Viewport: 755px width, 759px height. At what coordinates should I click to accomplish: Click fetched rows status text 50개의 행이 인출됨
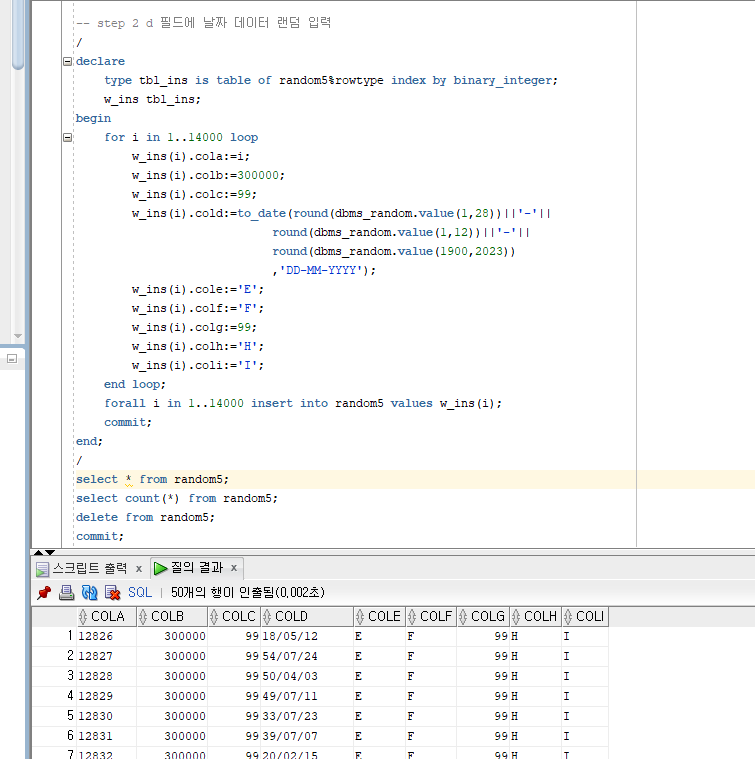(247, 592)
